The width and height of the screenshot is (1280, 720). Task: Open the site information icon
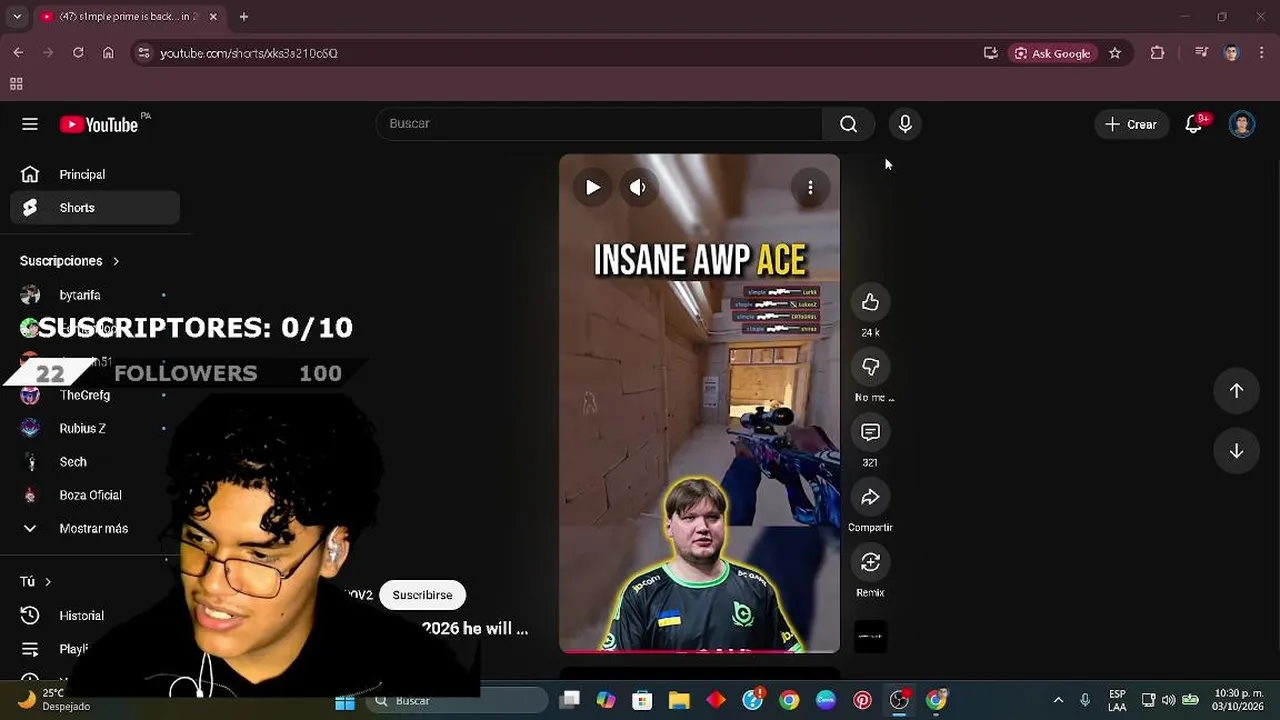[x=144, y=53]
